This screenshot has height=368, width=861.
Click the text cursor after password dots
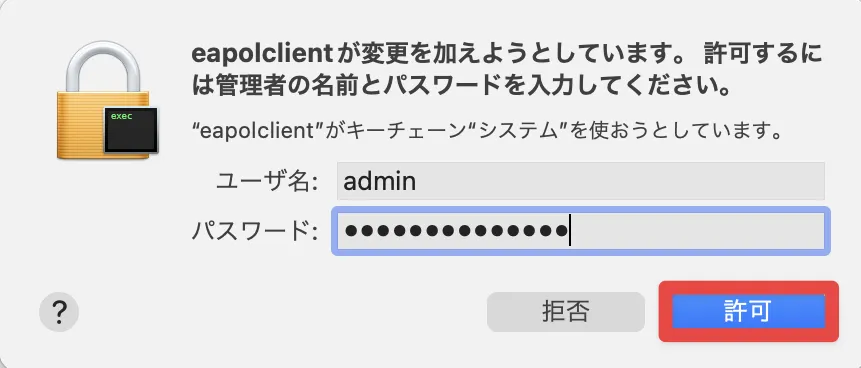[570, 231]
